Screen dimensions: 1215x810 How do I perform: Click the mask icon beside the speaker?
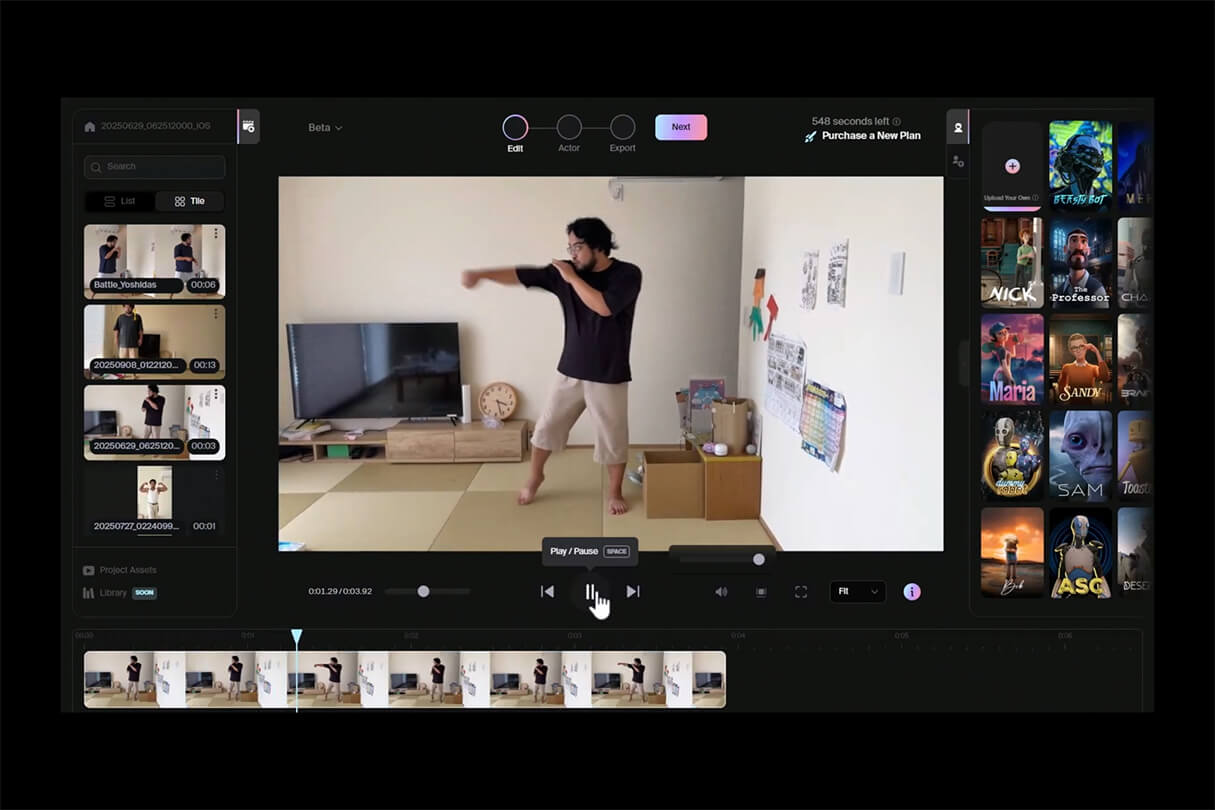coord(761,591)
